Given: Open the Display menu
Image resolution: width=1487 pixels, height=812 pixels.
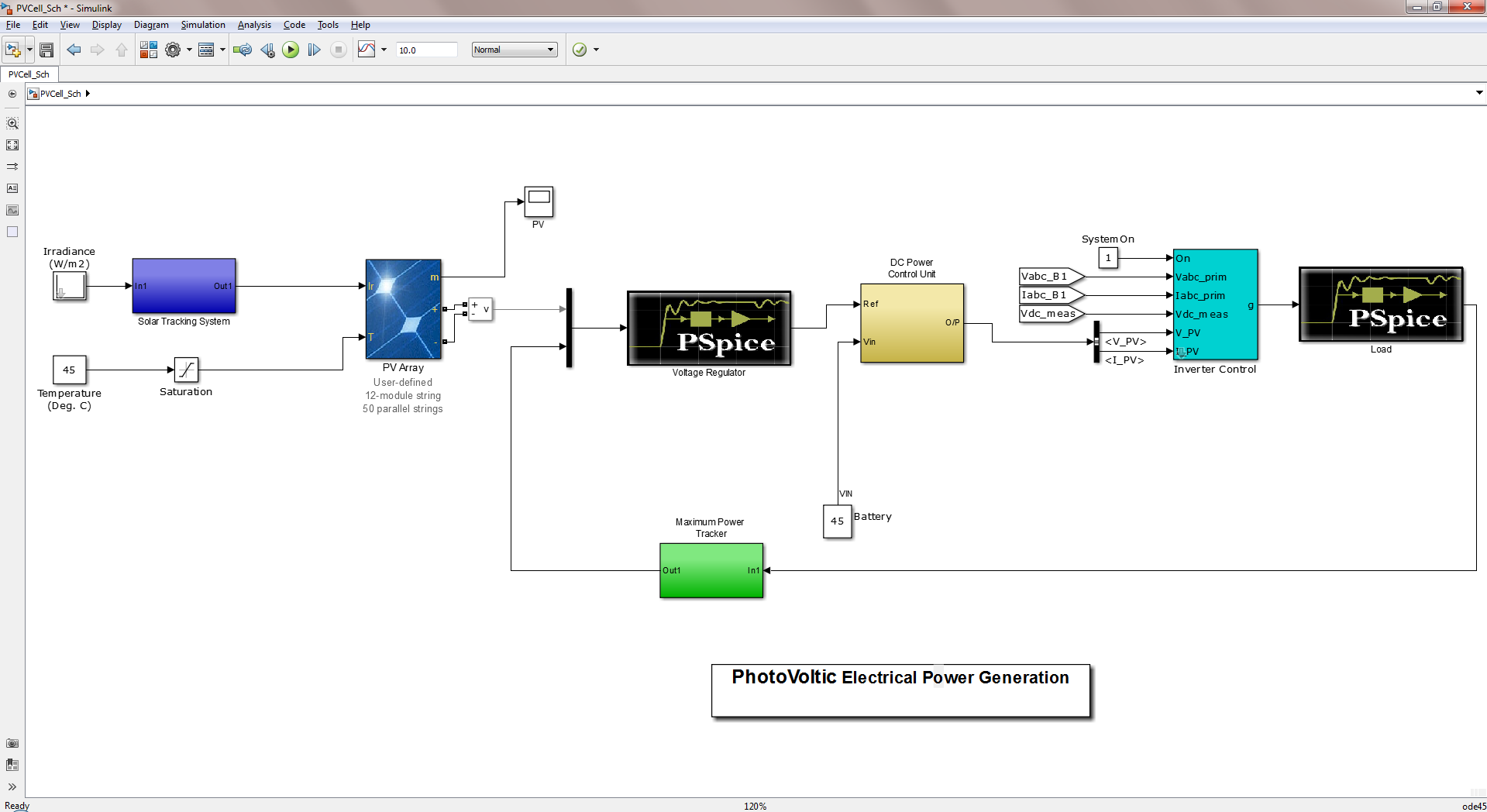Looking at the screenshot, I should click(107, 25).
